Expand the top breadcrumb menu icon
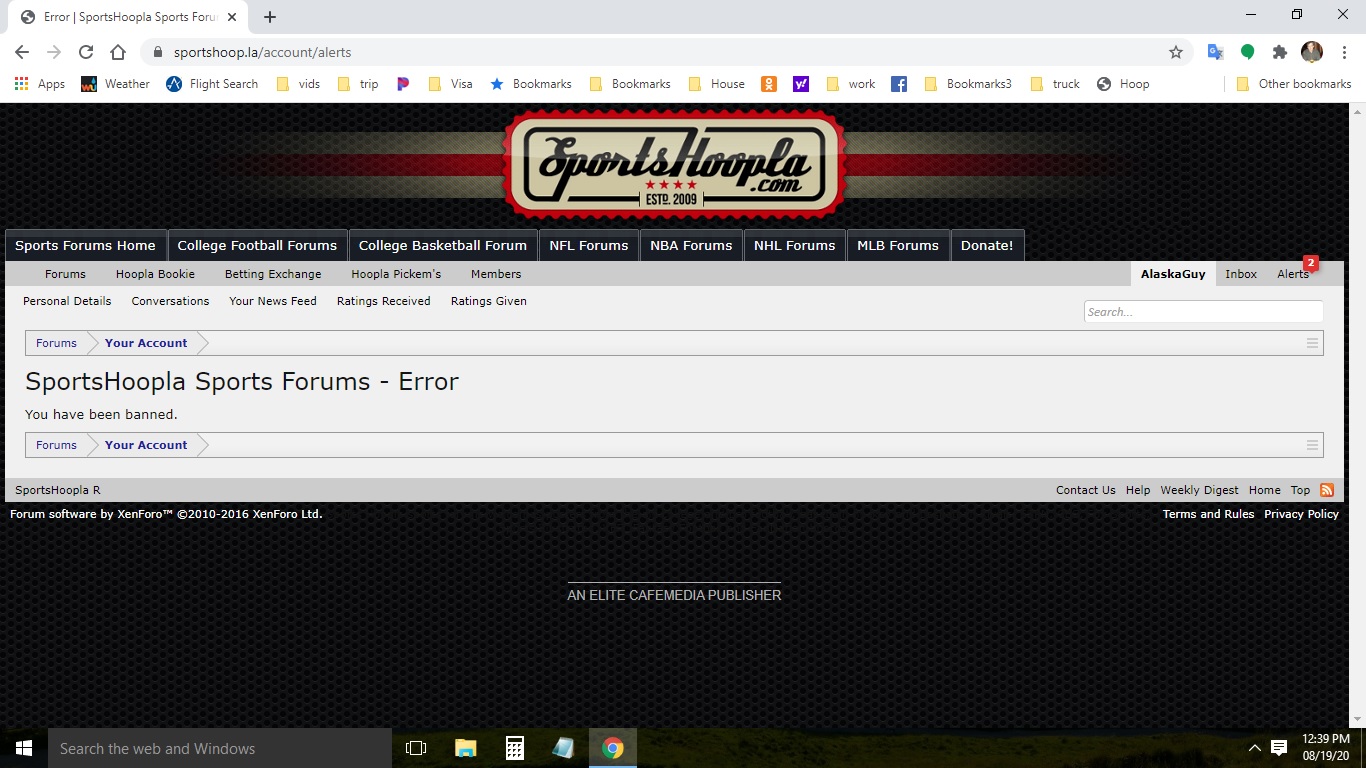 [x=1312, y=343]
